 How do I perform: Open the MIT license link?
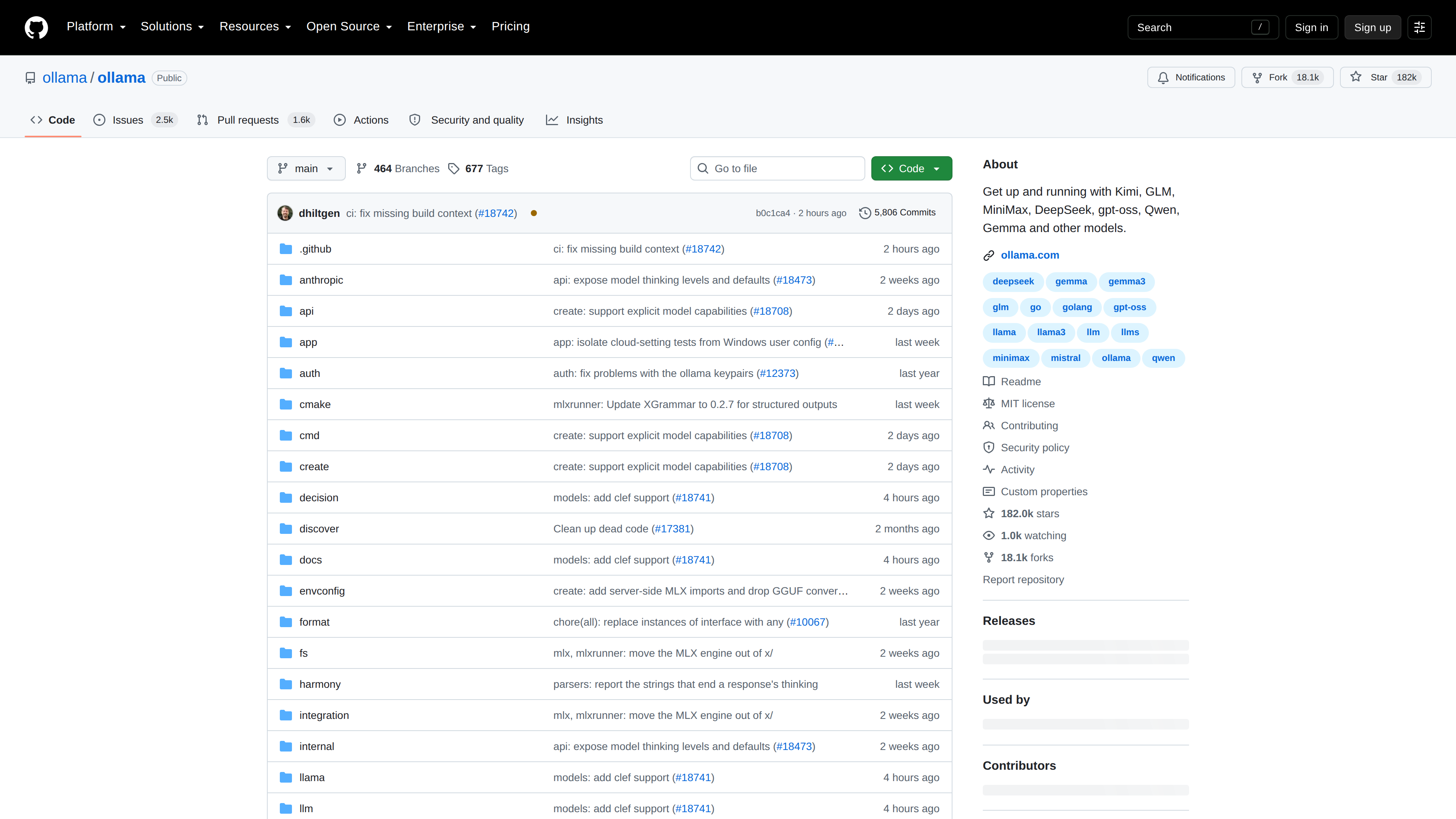(x=1018, y=403)
